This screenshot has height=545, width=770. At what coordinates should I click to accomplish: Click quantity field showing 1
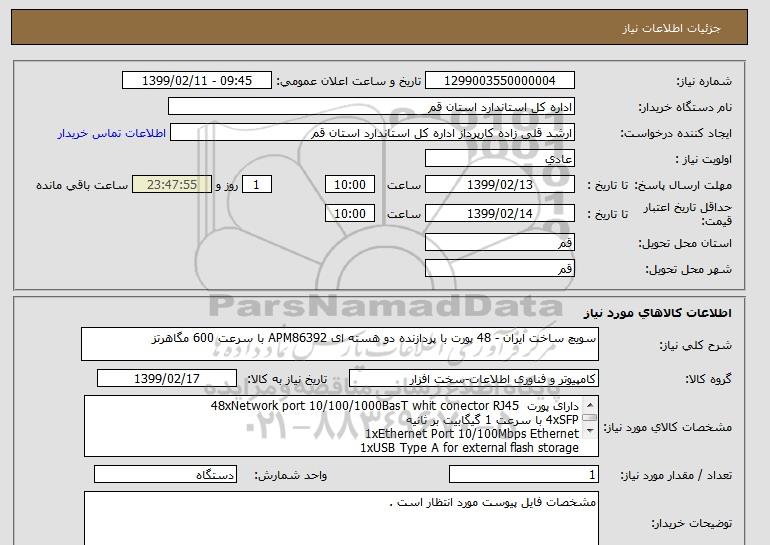click(523, 474)
